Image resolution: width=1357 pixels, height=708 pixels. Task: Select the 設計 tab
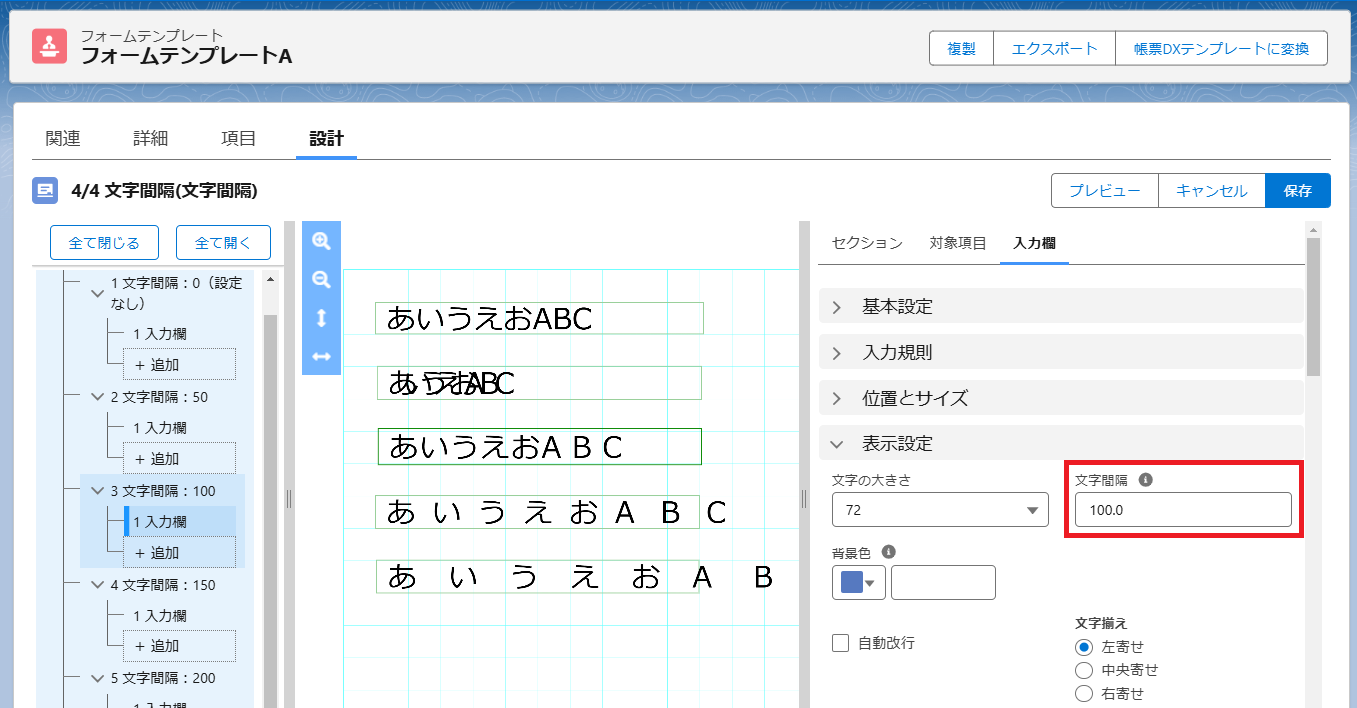[x=326, y=139]
